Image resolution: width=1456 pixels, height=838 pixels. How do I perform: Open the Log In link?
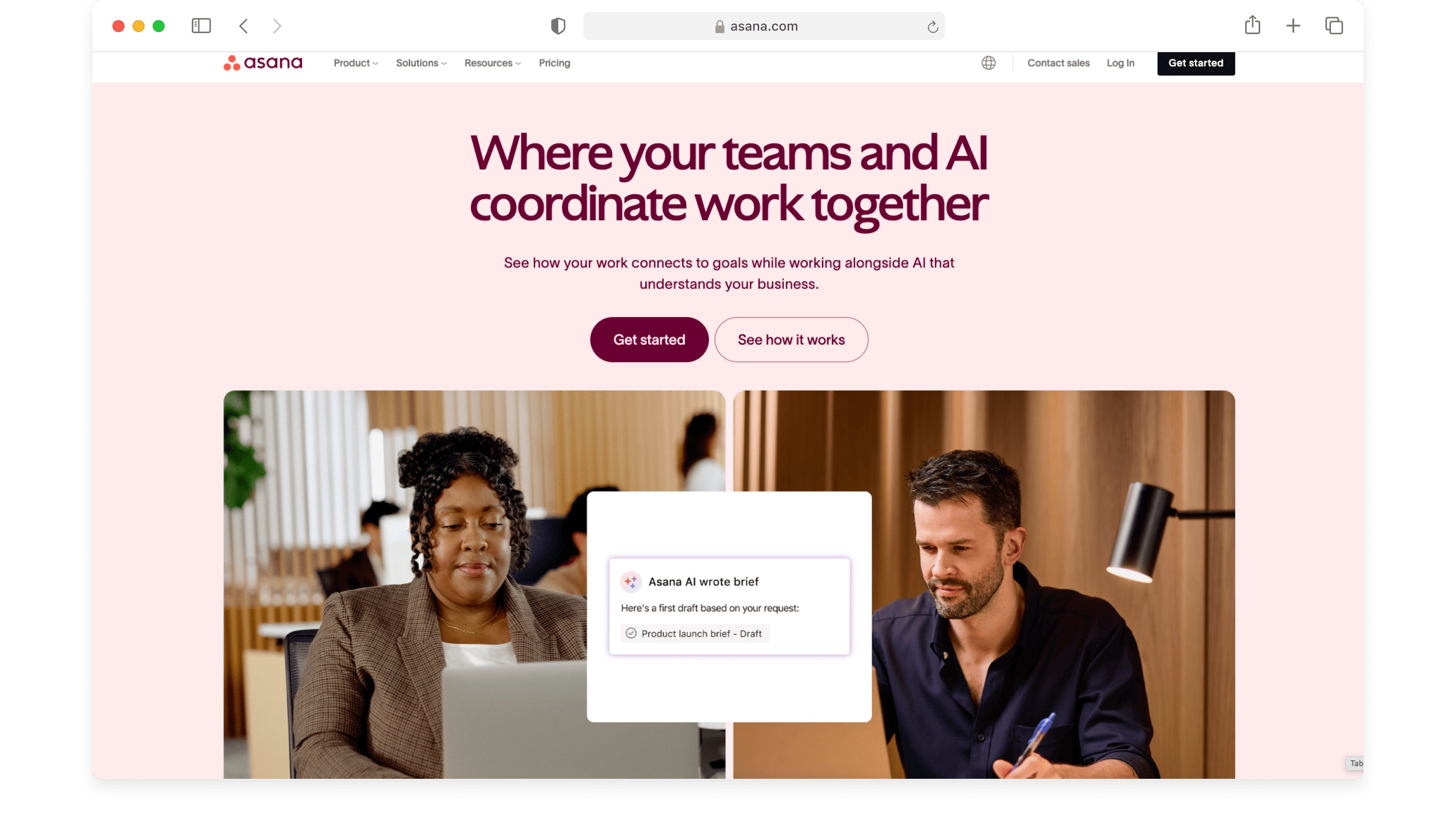click(1120, 63)
